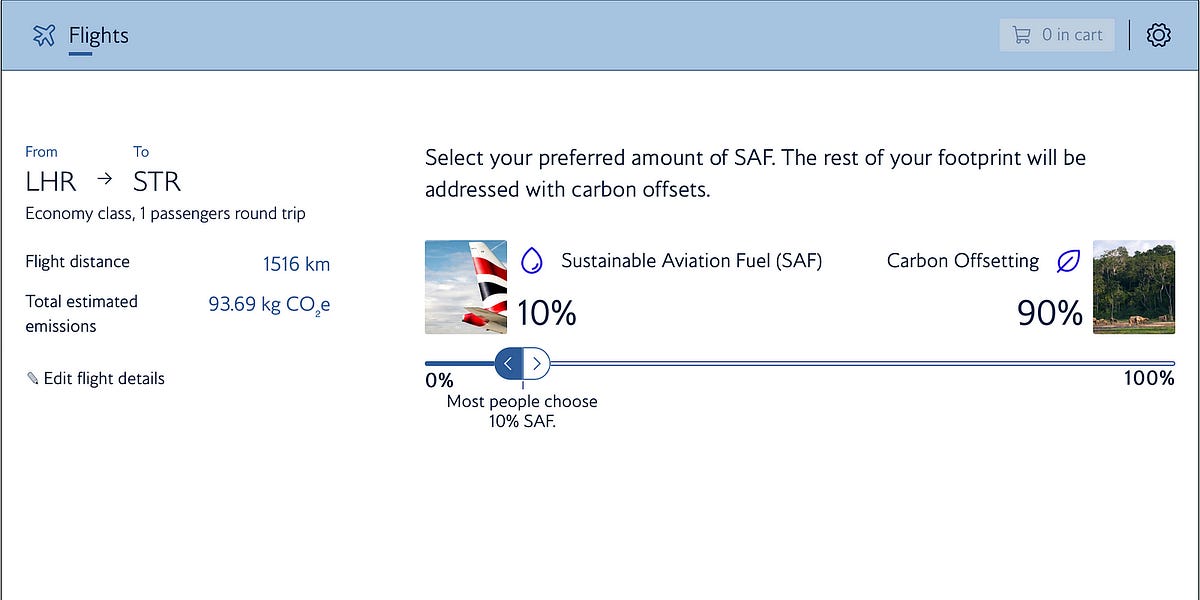Click the SAF fuel droplet icon
The image size is (1200, 600).
[x=531, y=260]
